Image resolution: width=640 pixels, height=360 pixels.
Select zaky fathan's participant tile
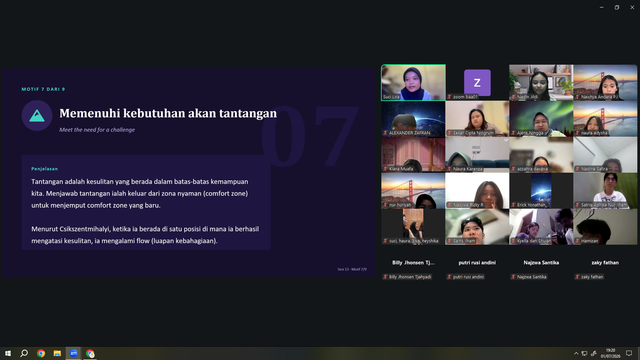pyautogui.click(x=605, y=263)
